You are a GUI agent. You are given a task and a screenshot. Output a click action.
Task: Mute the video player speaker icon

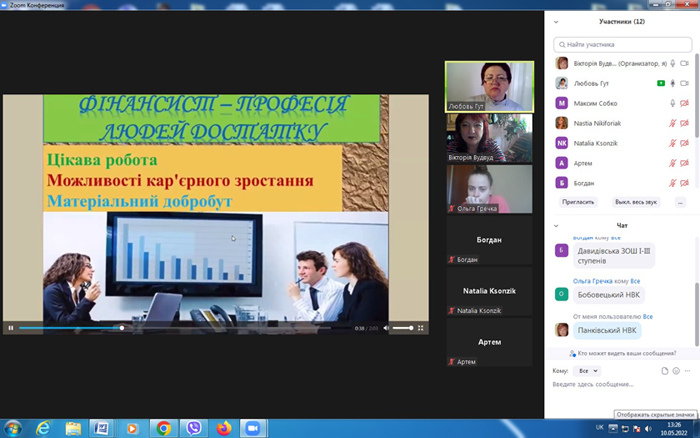pyautogui.click(x=386, y=328)
